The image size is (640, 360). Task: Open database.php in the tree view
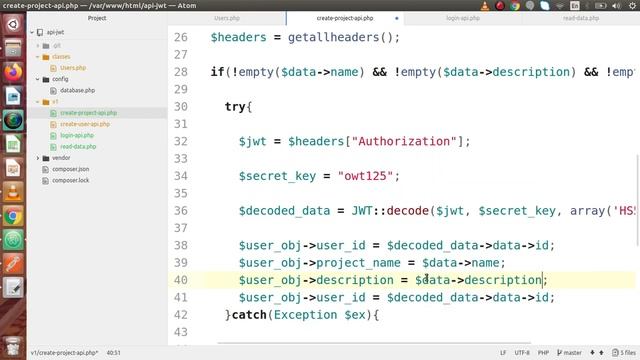pos(78,90)
